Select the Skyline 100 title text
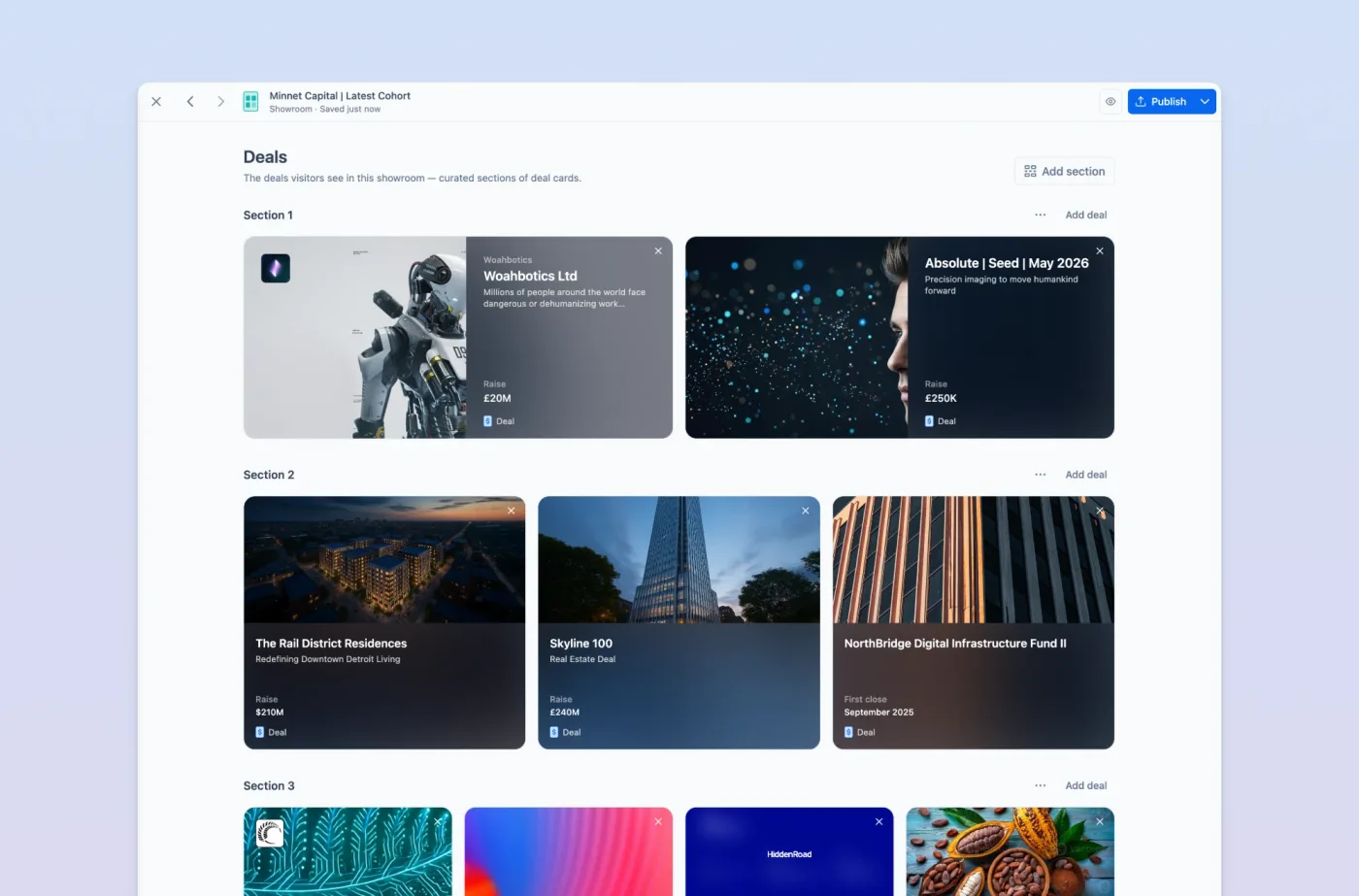1359x896 pixels. [581, 644]
